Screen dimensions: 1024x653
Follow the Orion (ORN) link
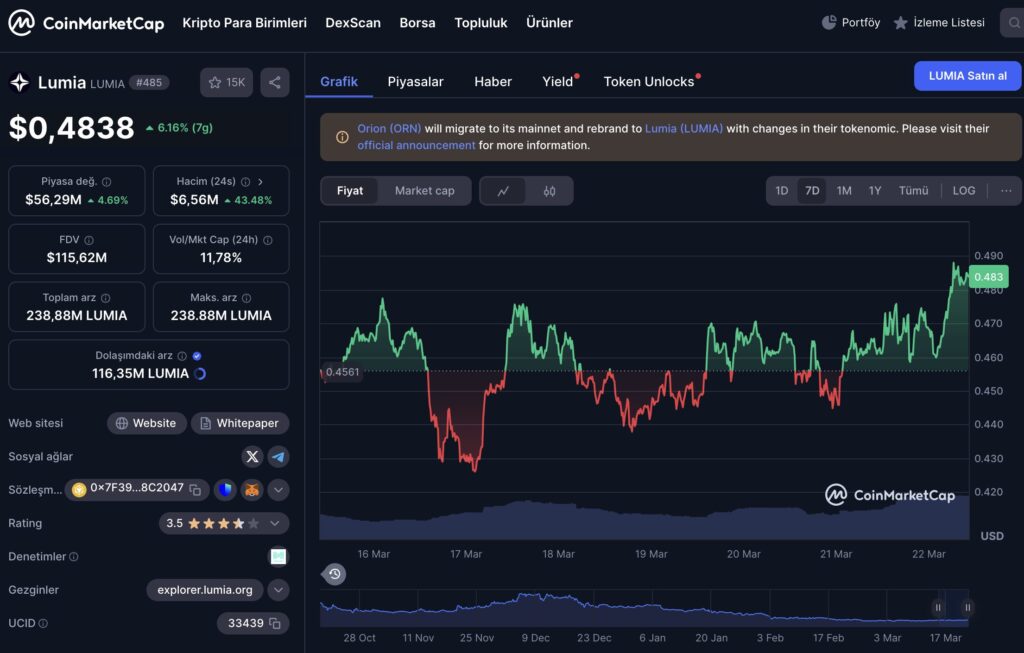pos(389,129)
